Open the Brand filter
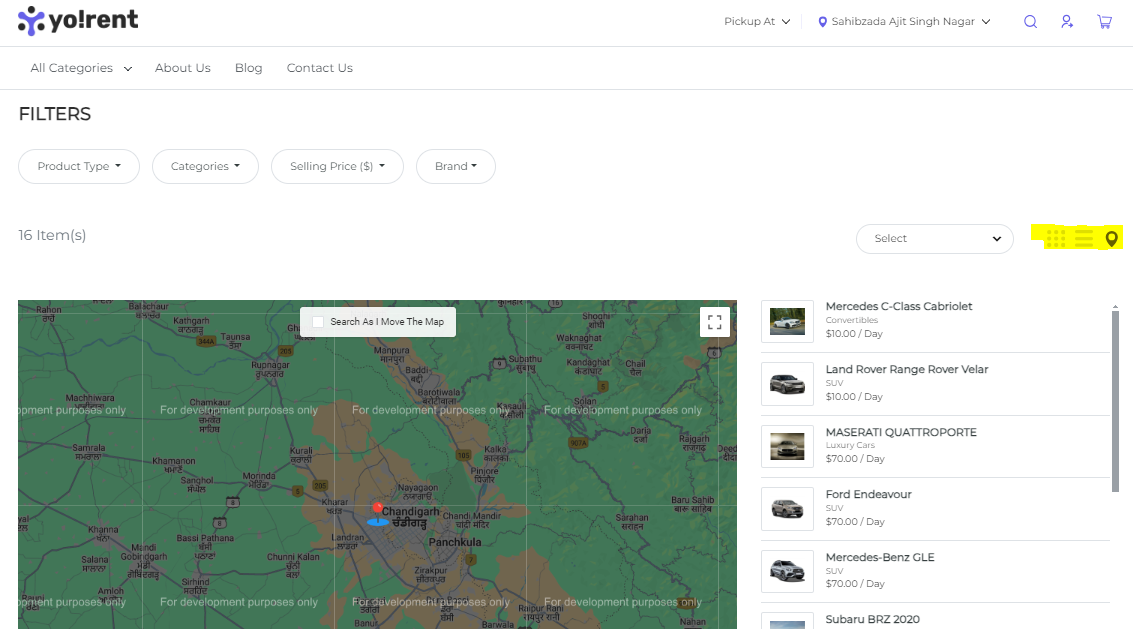1133x629 pixels. [456, 166]
